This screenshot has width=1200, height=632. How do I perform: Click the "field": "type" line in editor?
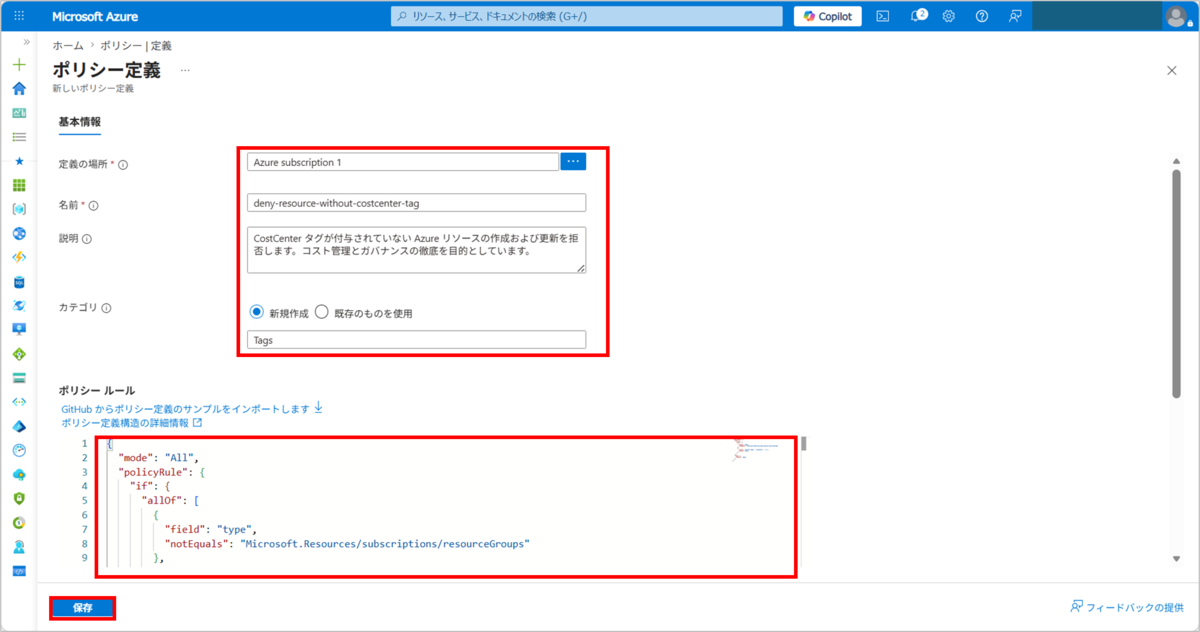[x=210, y=529]
